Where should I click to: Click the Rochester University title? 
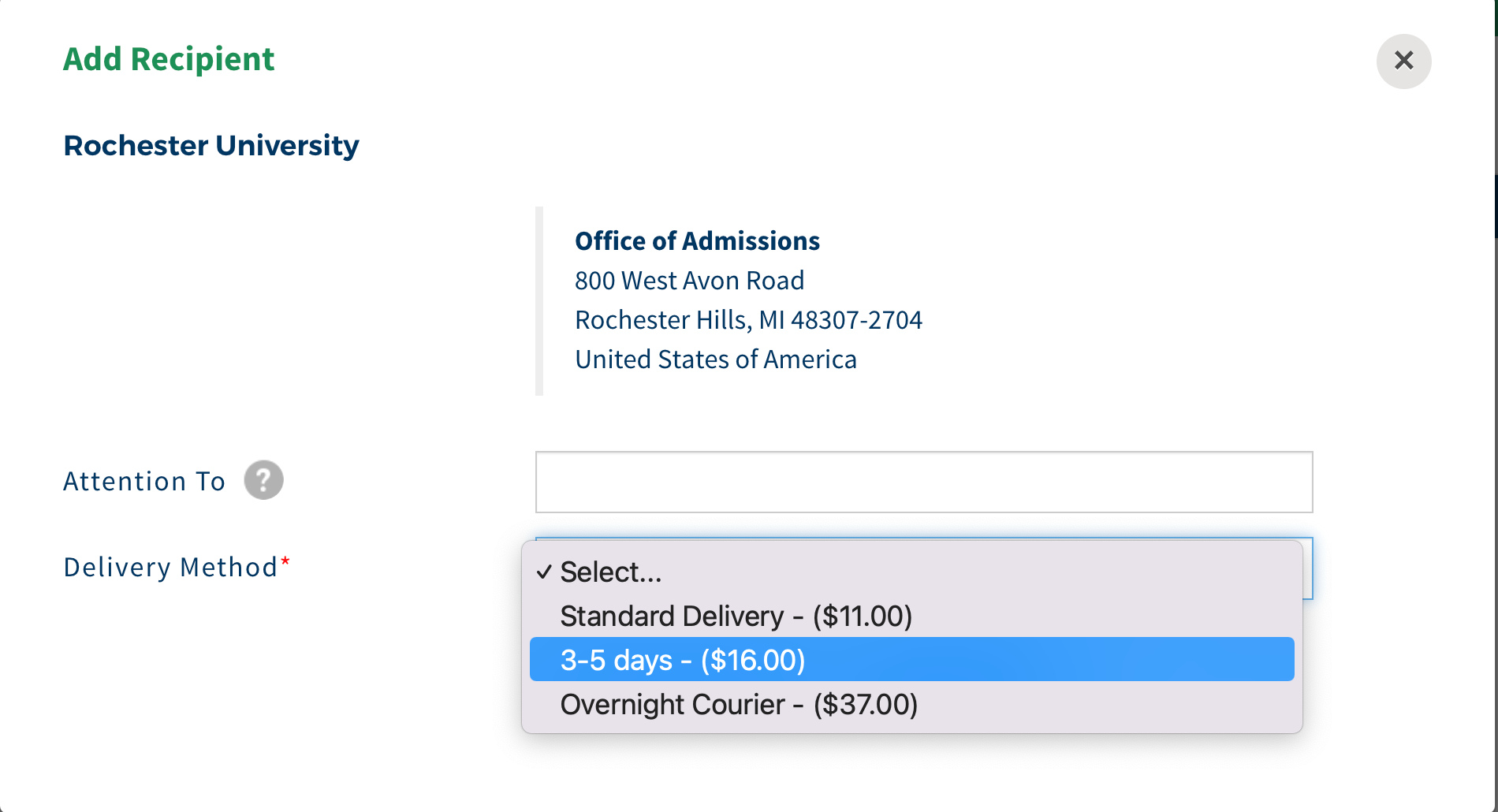[x=211, y=146]
